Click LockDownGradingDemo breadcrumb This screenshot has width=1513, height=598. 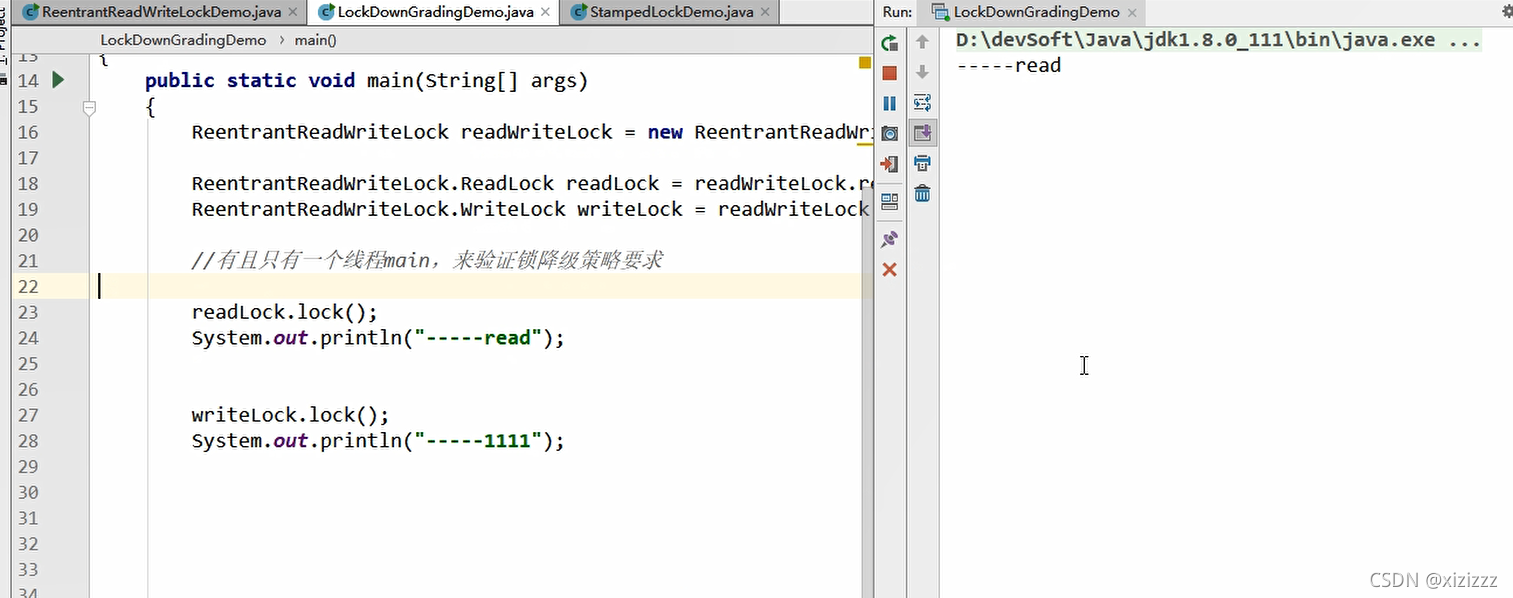[183, 40]
